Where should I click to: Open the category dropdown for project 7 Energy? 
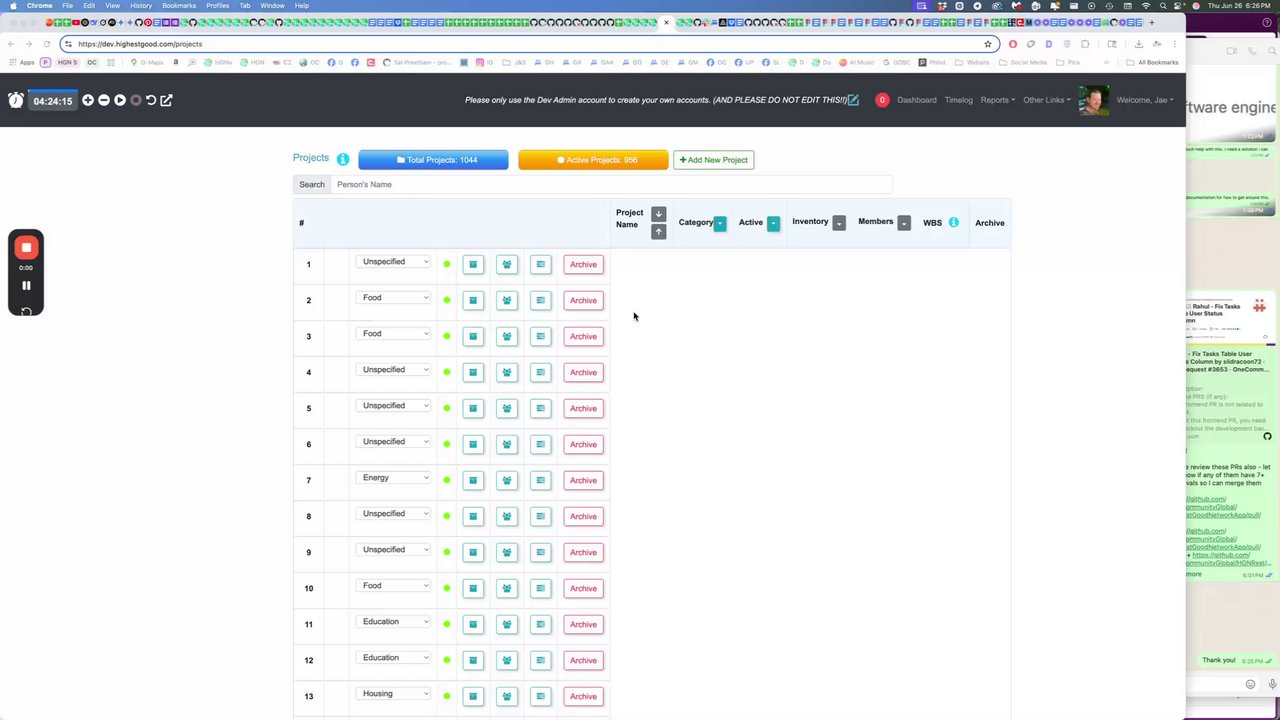(x=394, y=478)
